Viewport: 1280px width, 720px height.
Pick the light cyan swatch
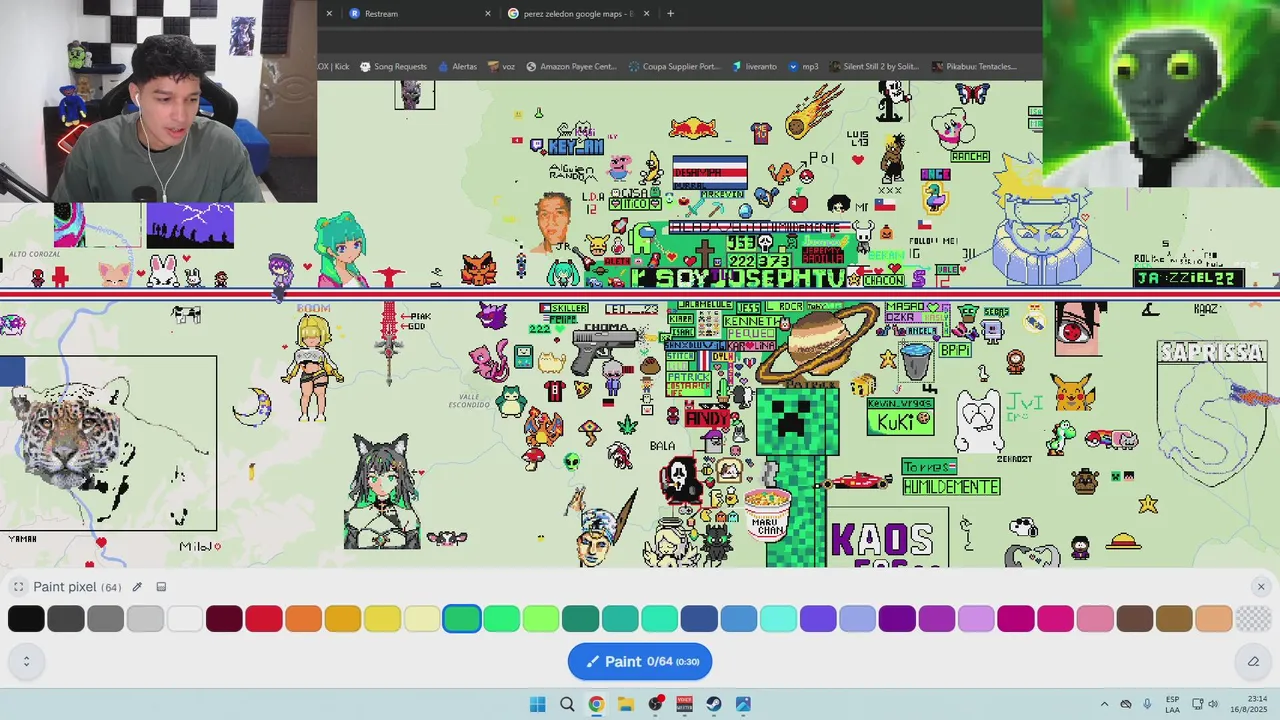(778, 619)
